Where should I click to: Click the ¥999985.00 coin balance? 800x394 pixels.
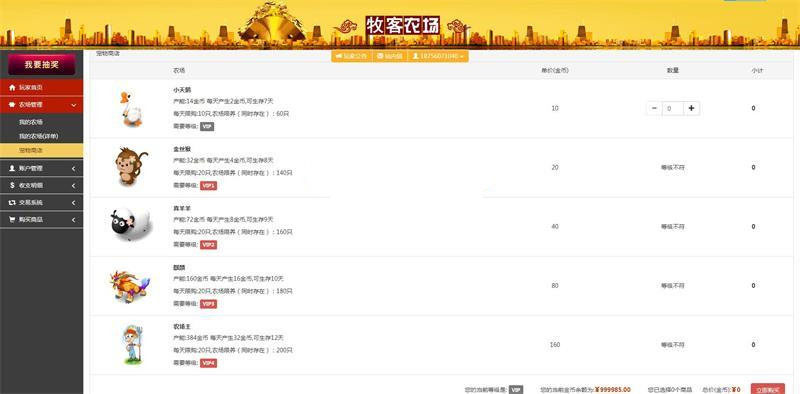[x=613, y=390]
